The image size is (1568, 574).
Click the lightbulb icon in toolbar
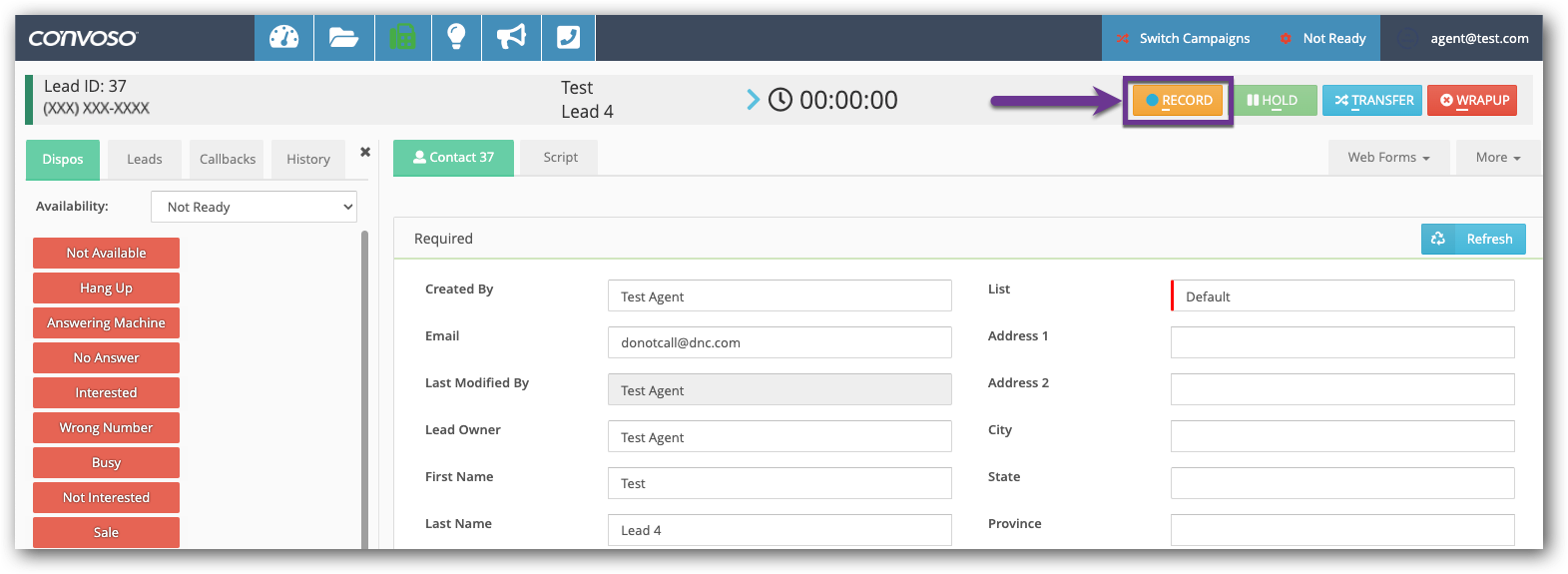[x=456, y=38]
